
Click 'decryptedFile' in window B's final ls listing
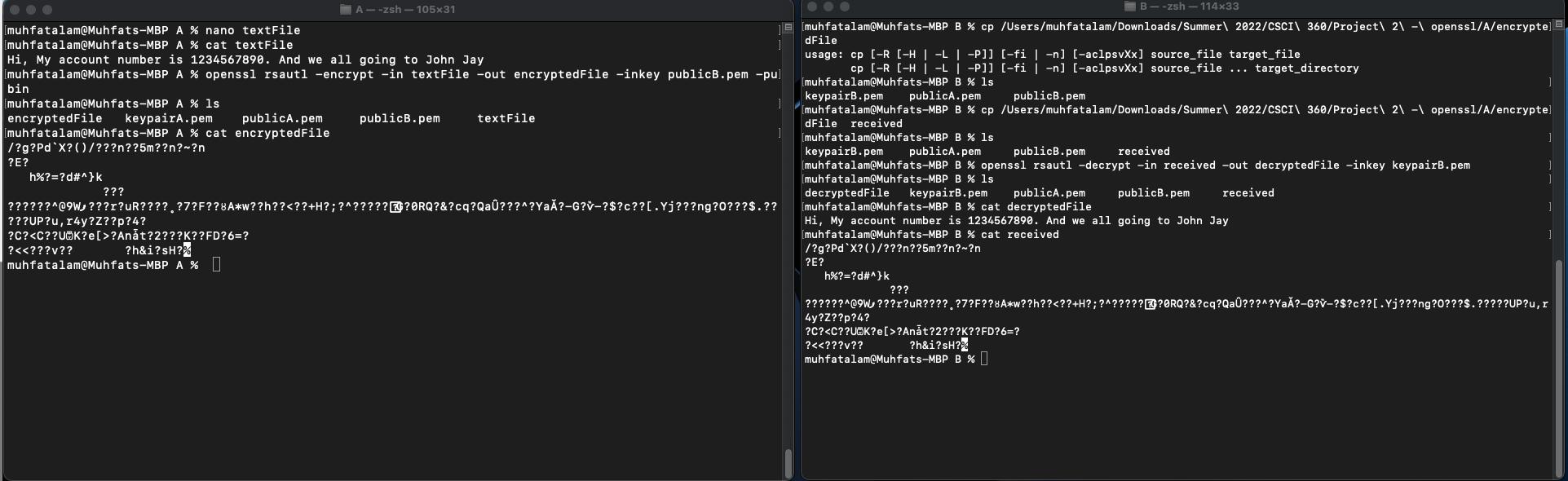(847, 193)
